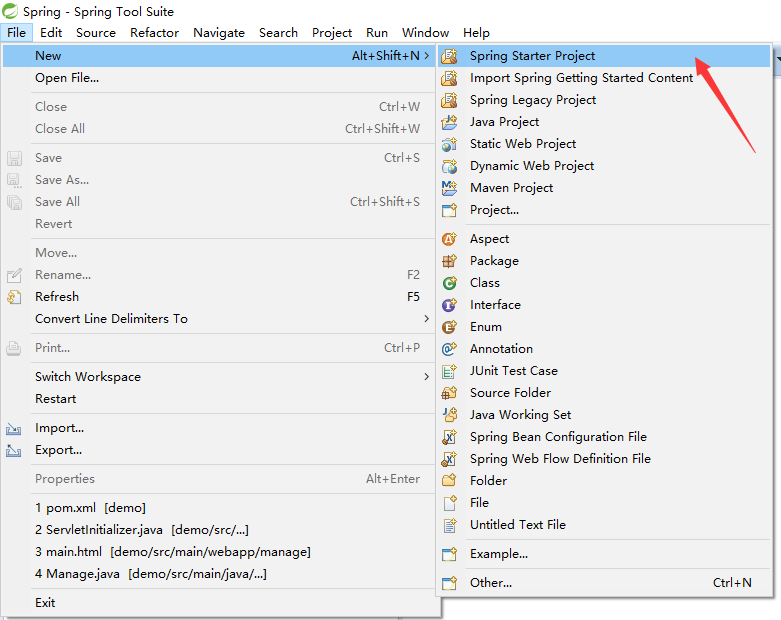This screenshot has width=781, height=620.
Task: Click the Spring Bean Configuration File icon
Action: pos(449,437)
